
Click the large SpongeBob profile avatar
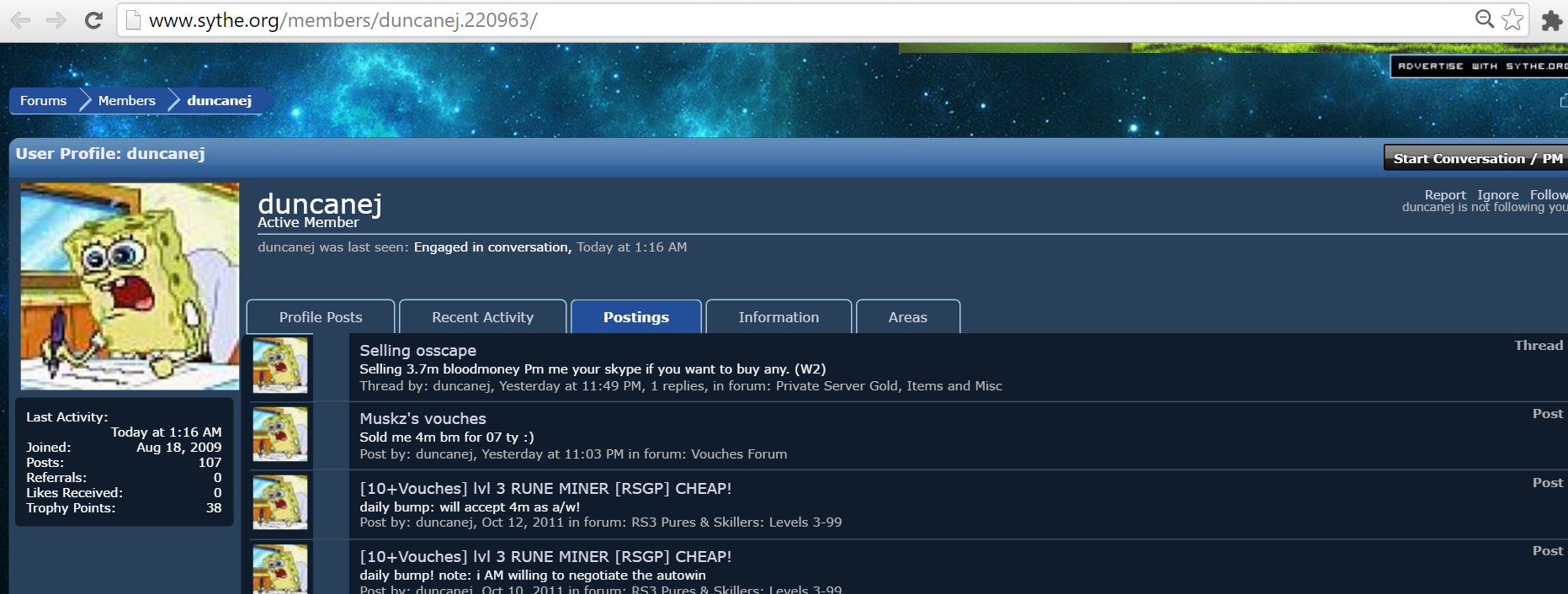[130, 286]
